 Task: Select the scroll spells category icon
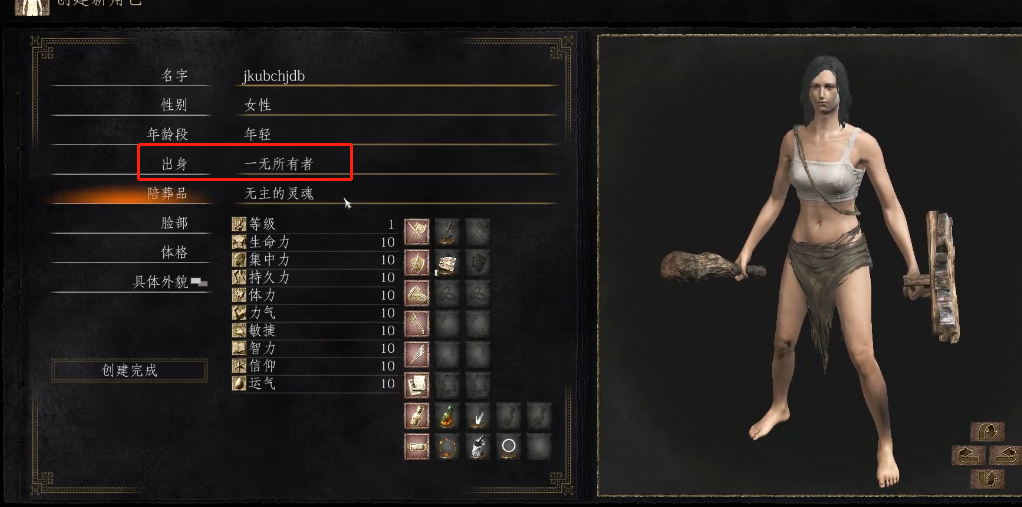coord(416,384)
